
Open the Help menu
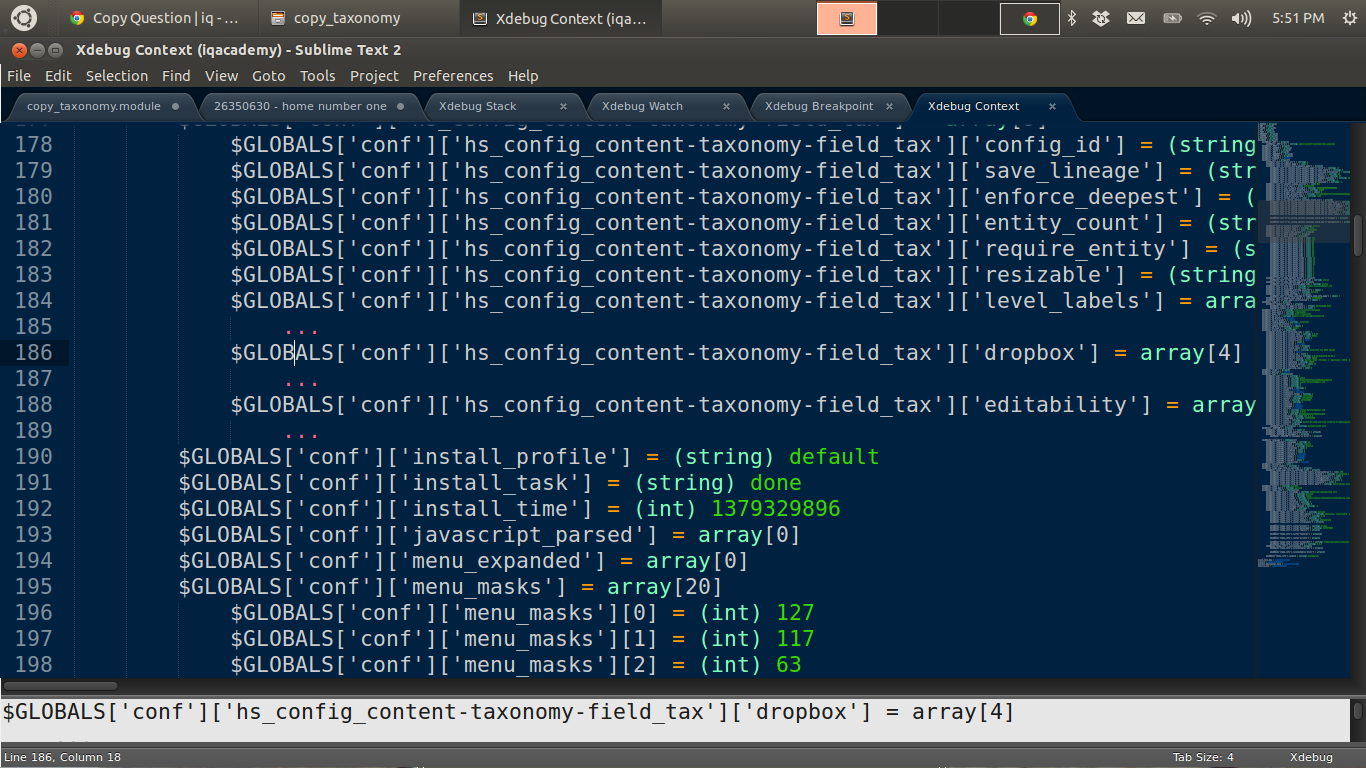522,76
